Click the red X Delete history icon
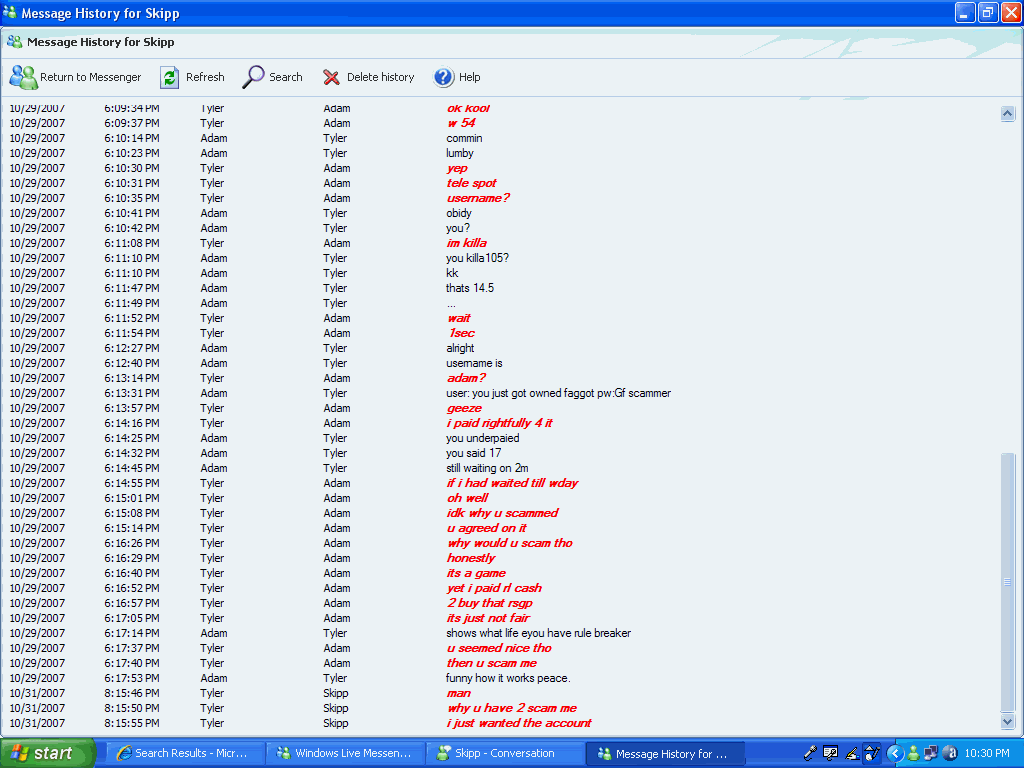 [x=331, y=77]
